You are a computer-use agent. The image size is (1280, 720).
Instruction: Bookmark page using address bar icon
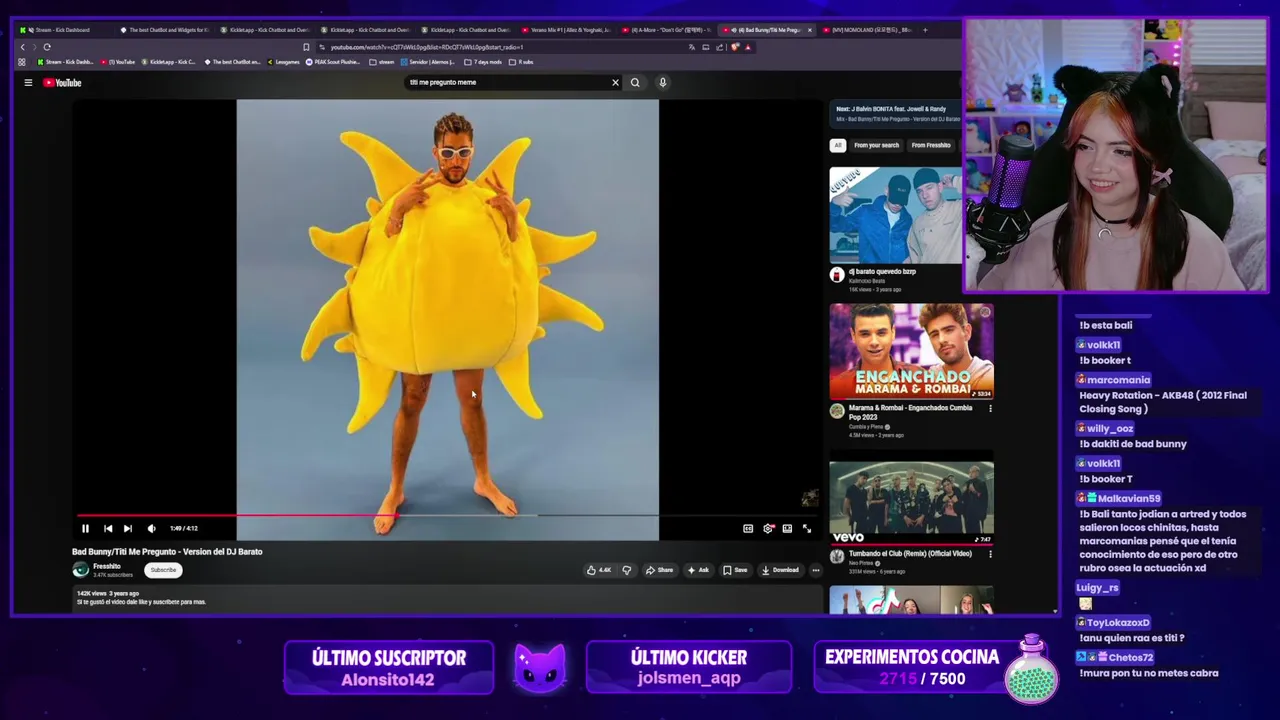pos(306,47)
